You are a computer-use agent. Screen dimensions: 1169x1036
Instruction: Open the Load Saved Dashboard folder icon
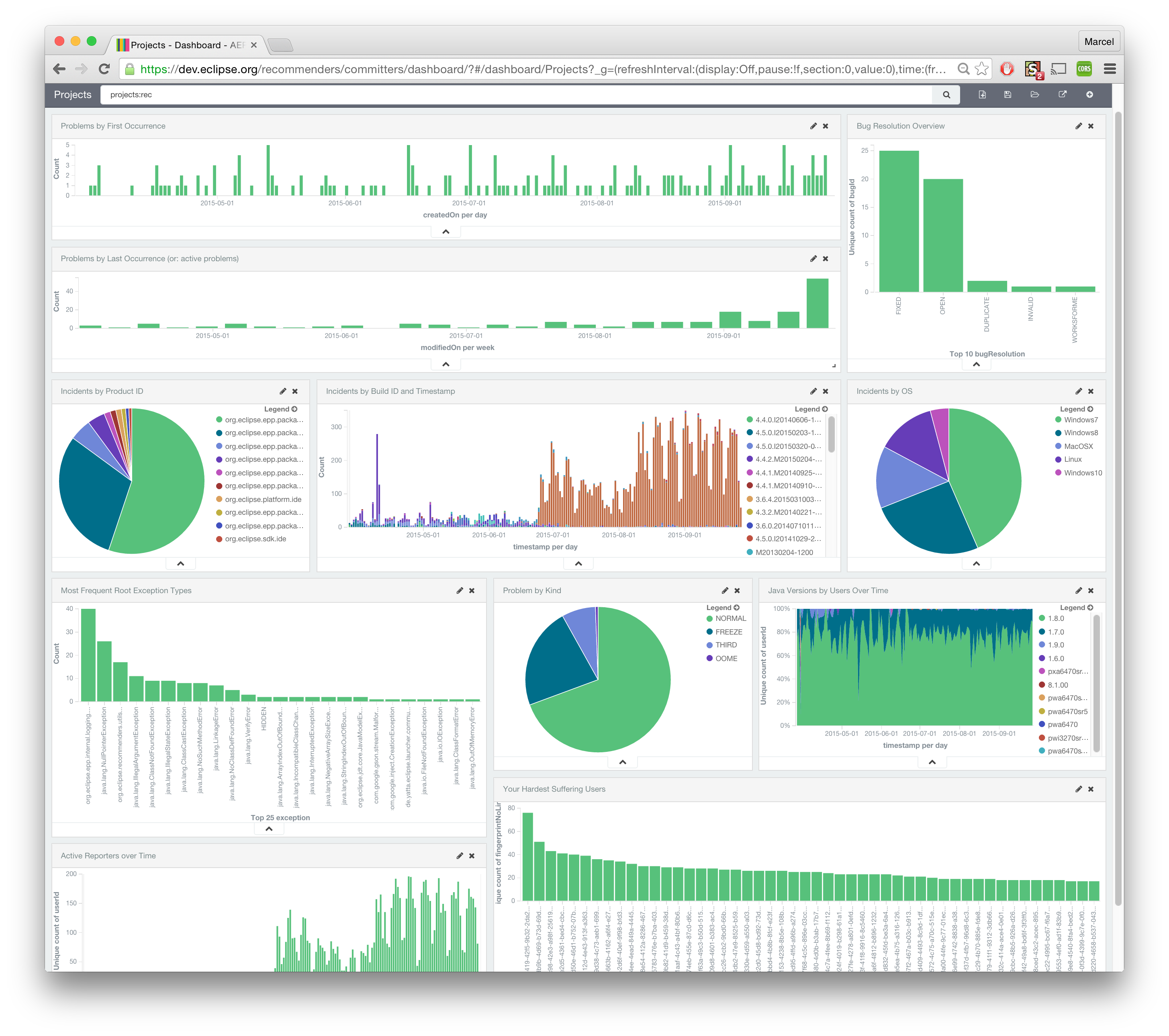pos(1034,94)
